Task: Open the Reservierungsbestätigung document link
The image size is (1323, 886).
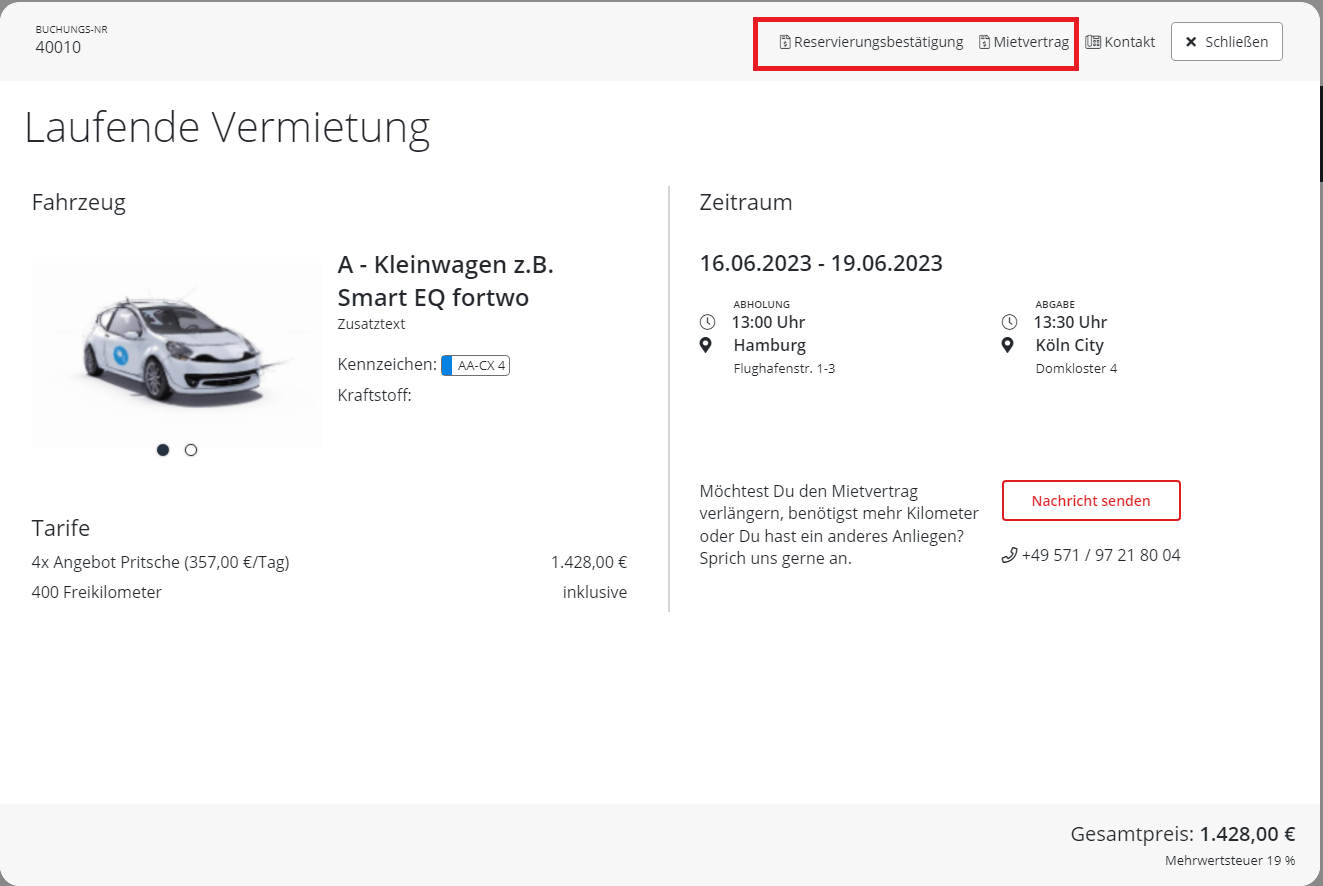Action: [878, 42]
